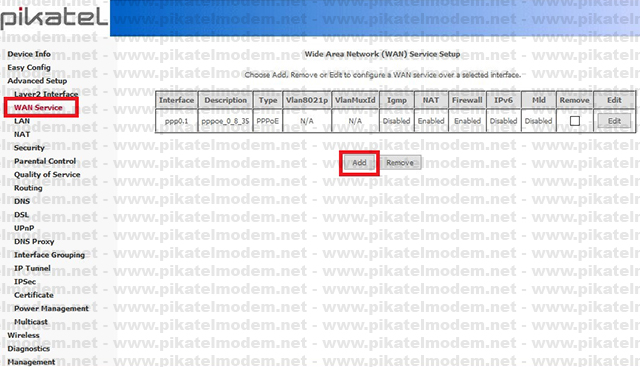Click Disabled value under Mld column

538,121
